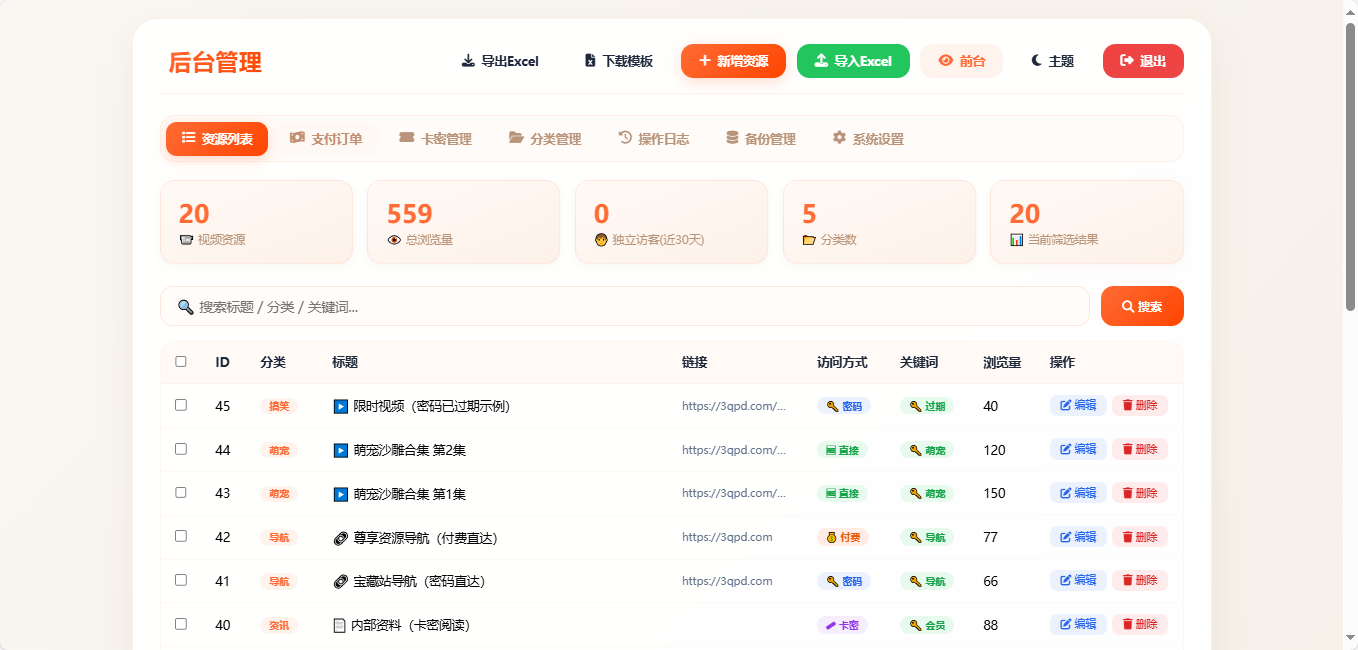Switch to the 支付订单 tab
The height and width of the screenshot is (650, 1358).
point(326,139)
